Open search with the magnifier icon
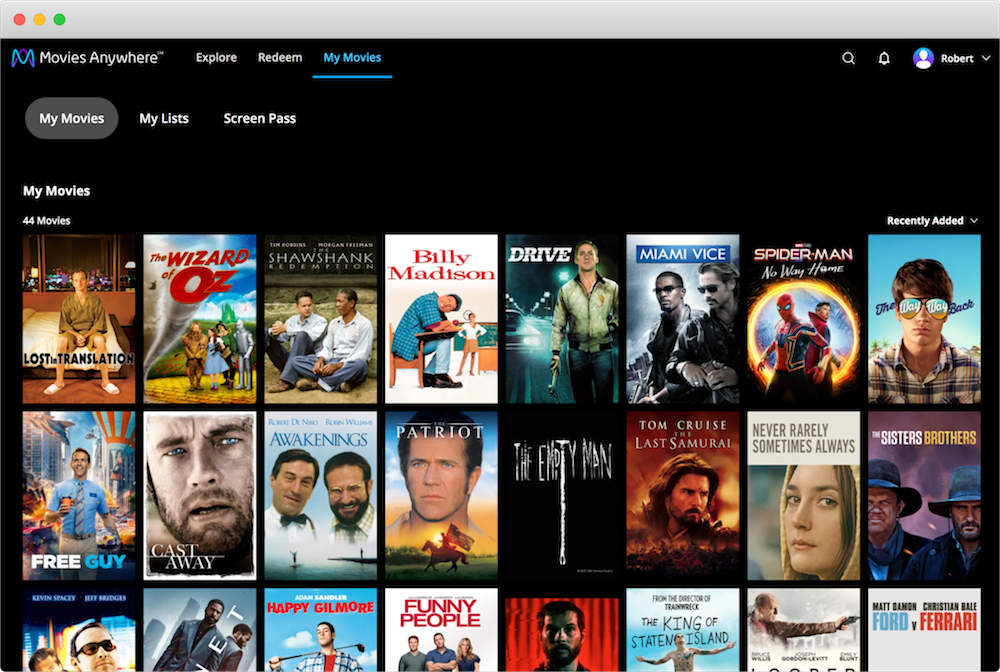 (848, 59)
